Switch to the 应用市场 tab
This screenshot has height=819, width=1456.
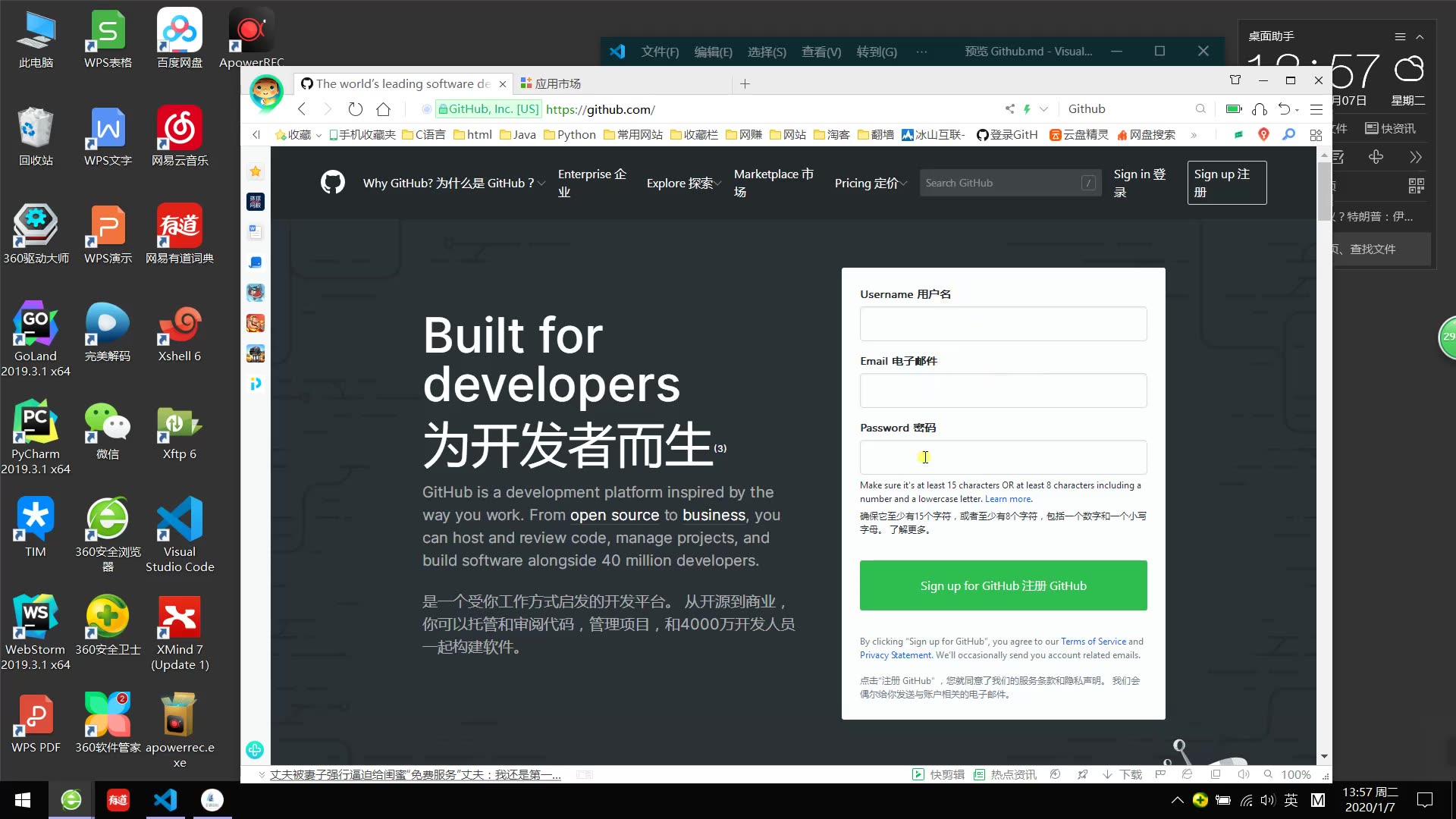pyautogui.click(x=557, y=83)
